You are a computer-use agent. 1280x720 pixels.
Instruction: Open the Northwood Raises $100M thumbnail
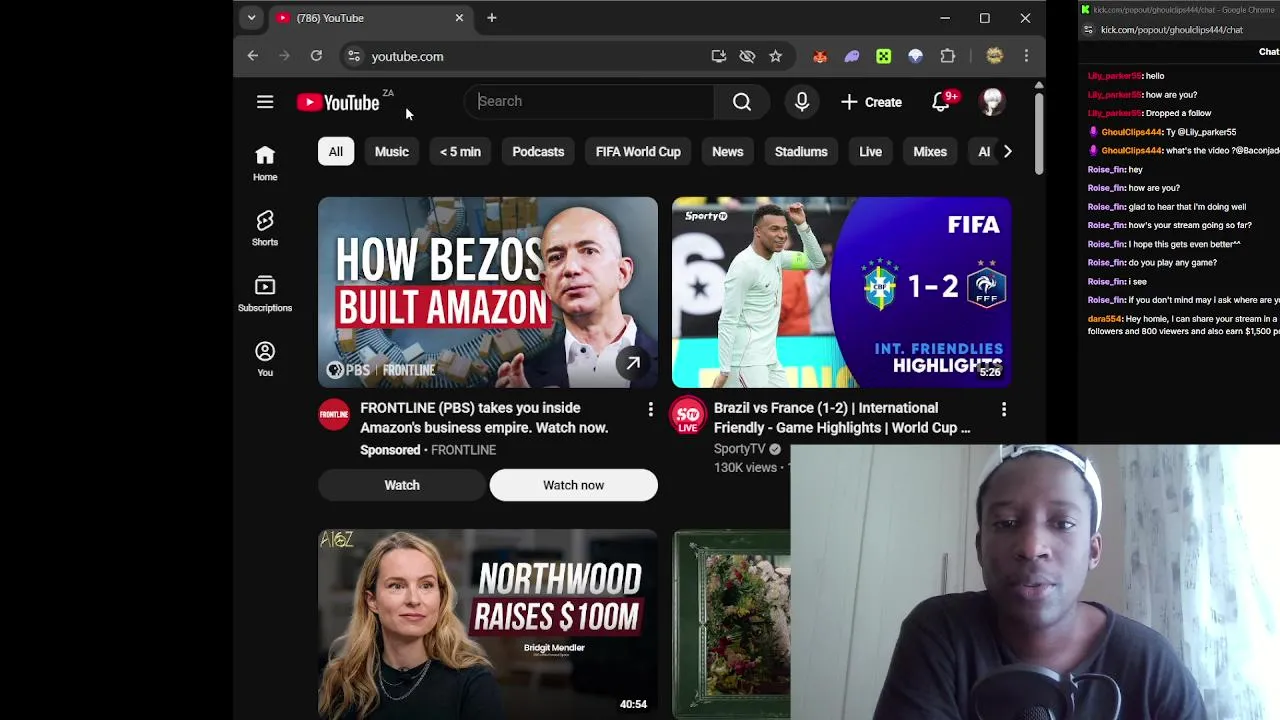(488, 624)
